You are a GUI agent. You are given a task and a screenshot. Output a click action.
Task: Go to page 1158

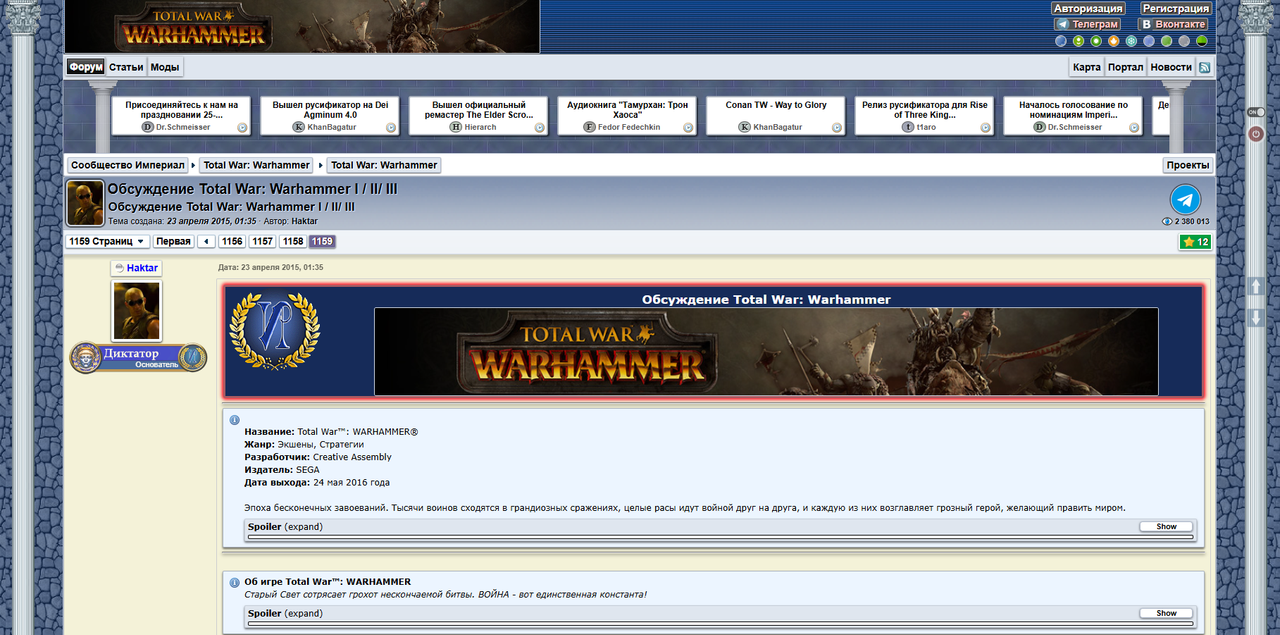293,242
